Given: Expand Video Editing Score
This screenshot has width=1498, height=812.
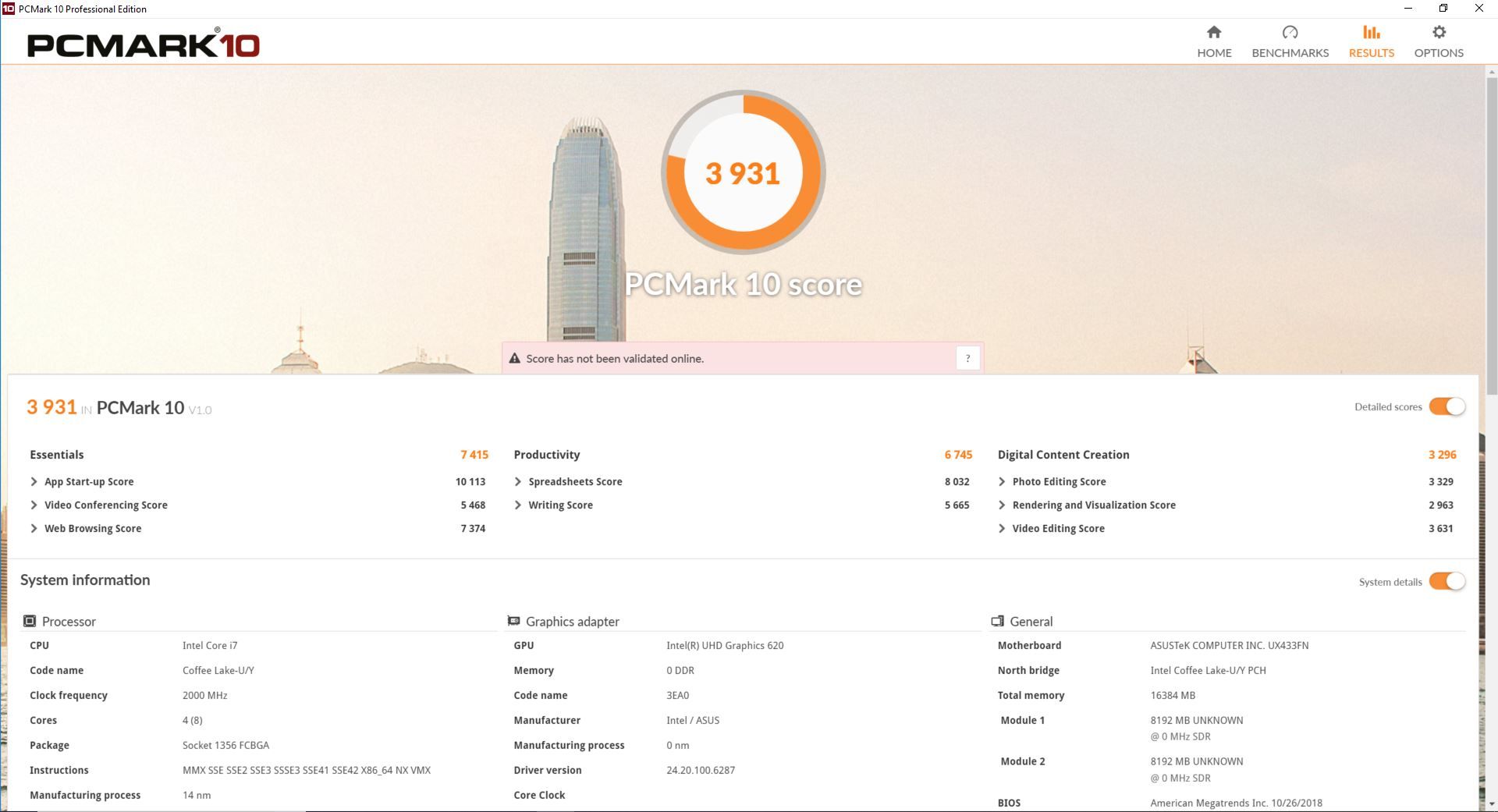Looking at the screenshot, I should pos(1002,528).
